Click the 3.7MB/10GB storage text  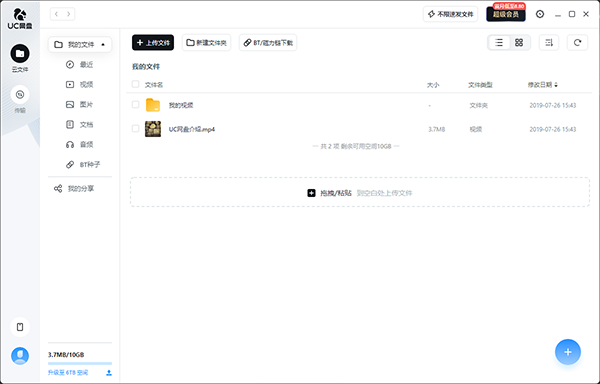click(66, 355)
